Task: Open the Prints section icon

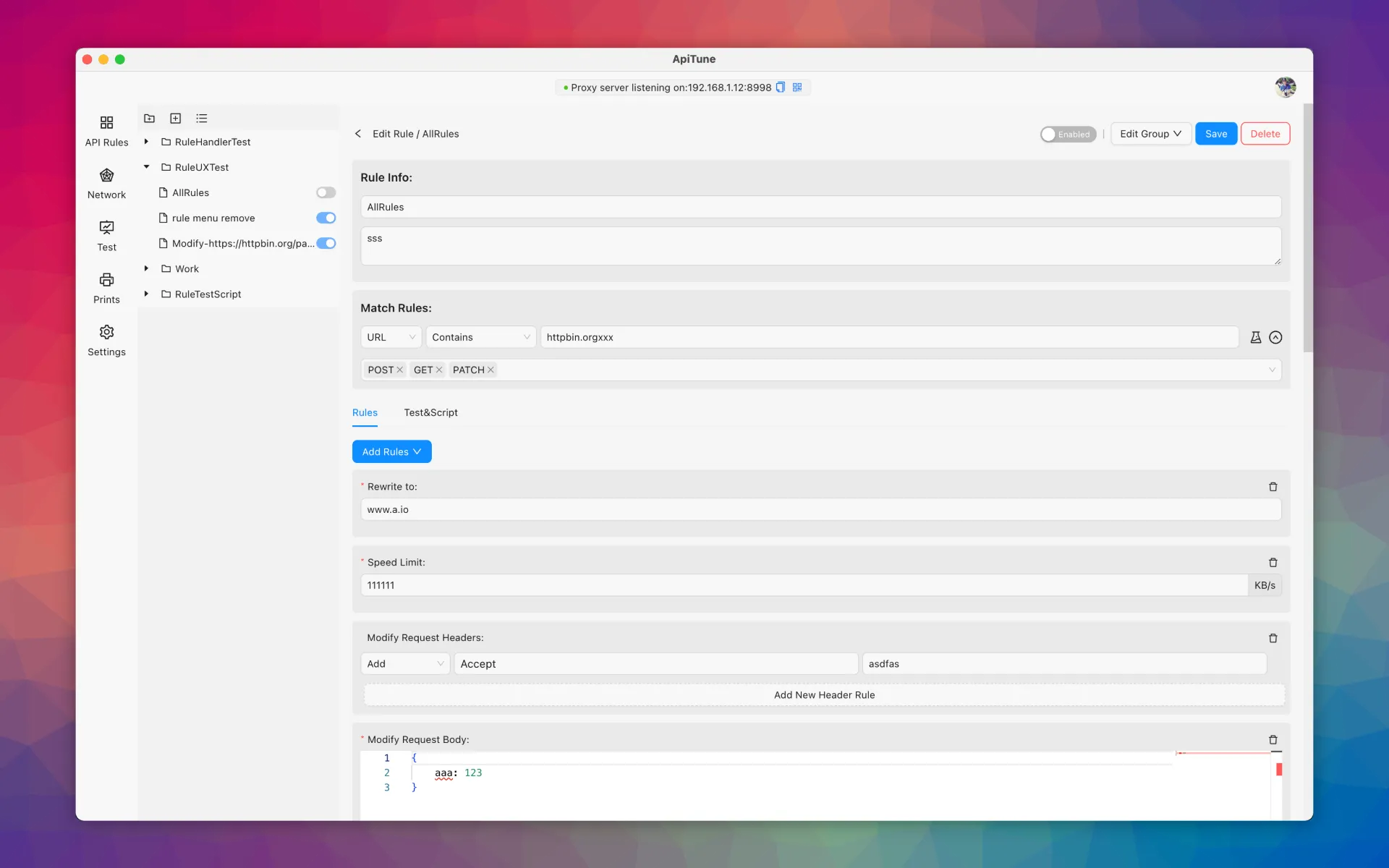Action: click(106, 280)
